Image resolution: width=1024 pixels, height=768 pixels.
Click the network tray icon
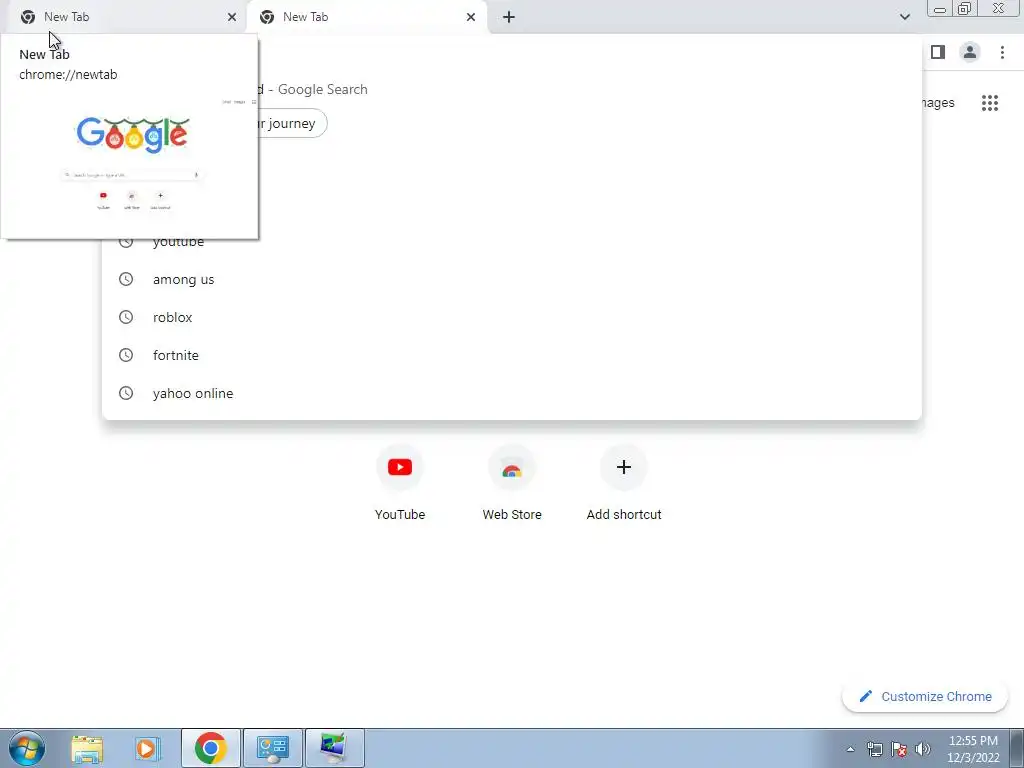pos(874,749)
